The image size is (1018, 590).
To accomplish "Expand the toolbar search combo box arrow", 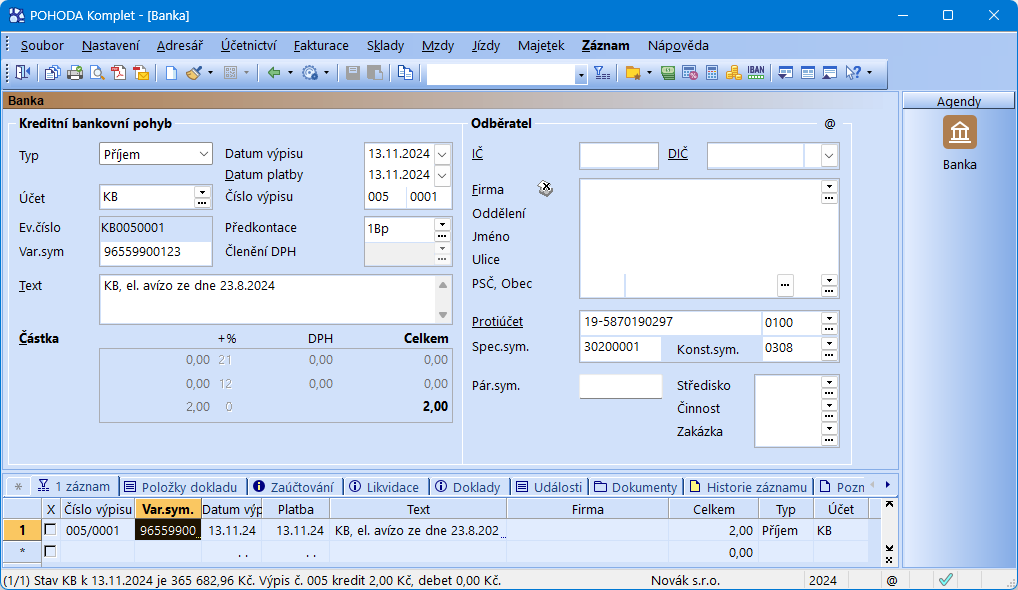I will coord(581,75).
